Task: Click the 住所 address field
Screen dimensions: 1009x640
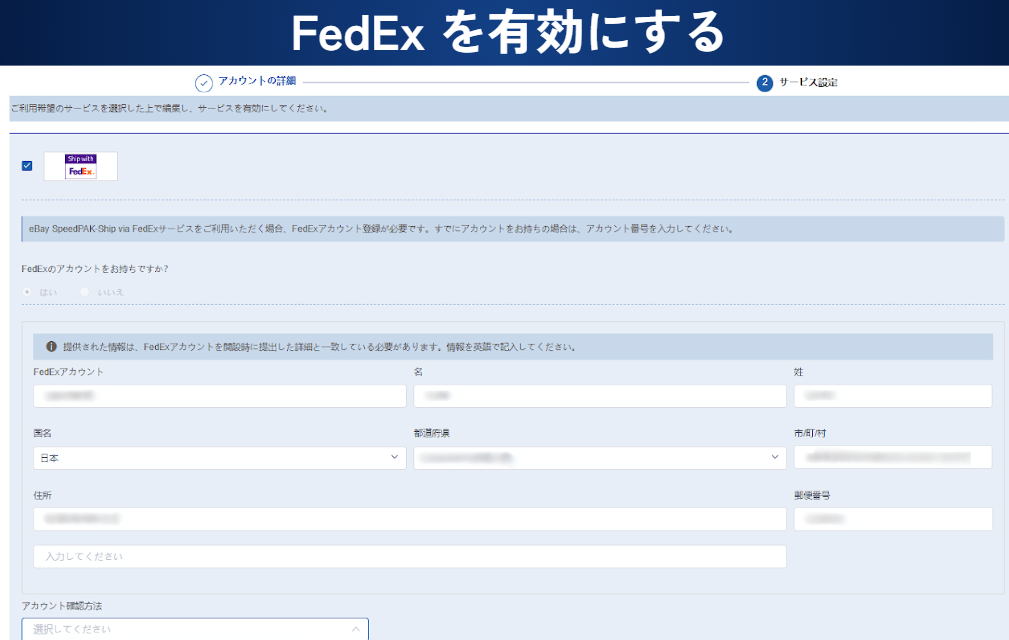Action: [409, 519]
